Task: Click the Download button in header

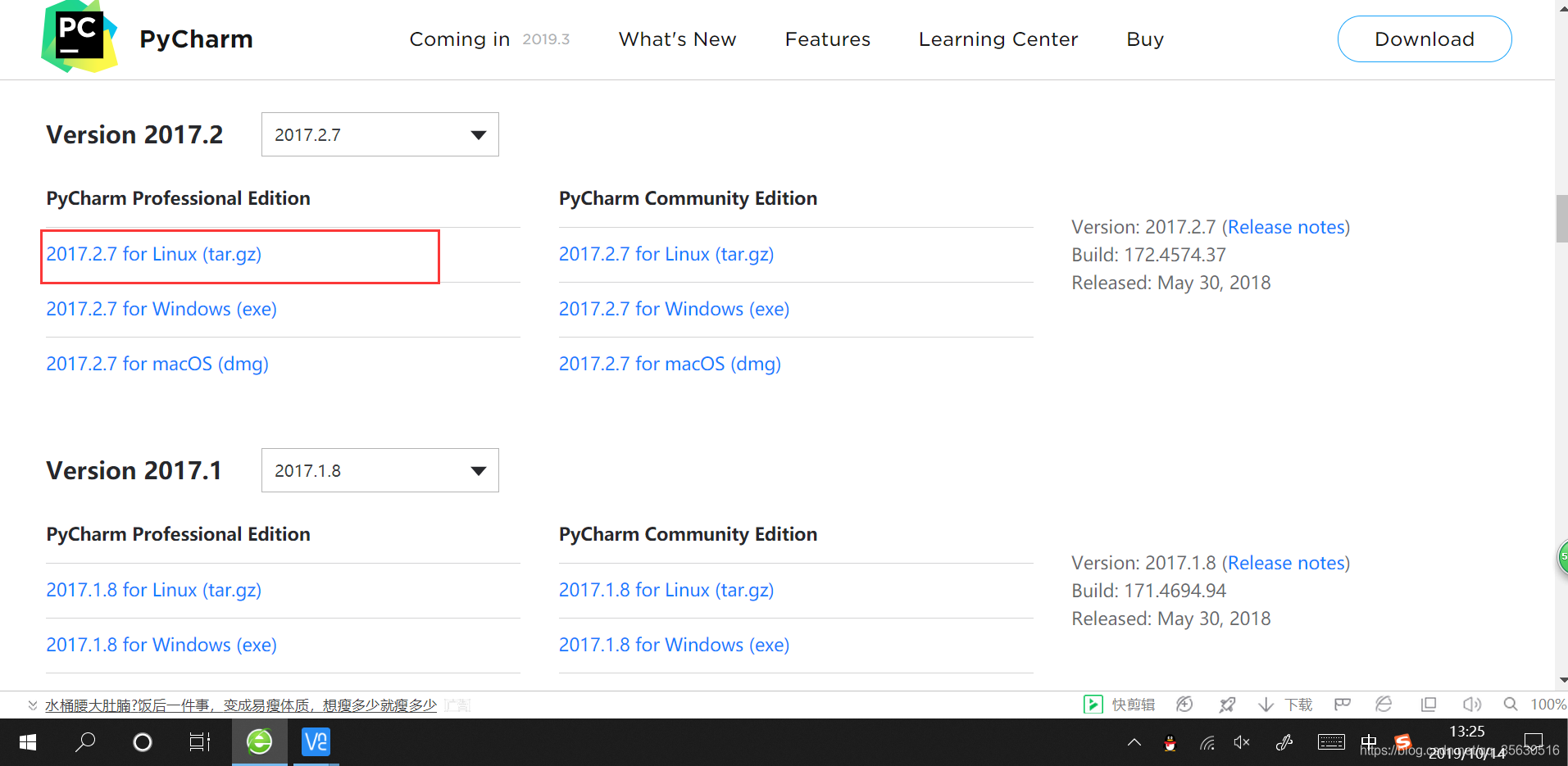Action: (x=1425, y=39)
